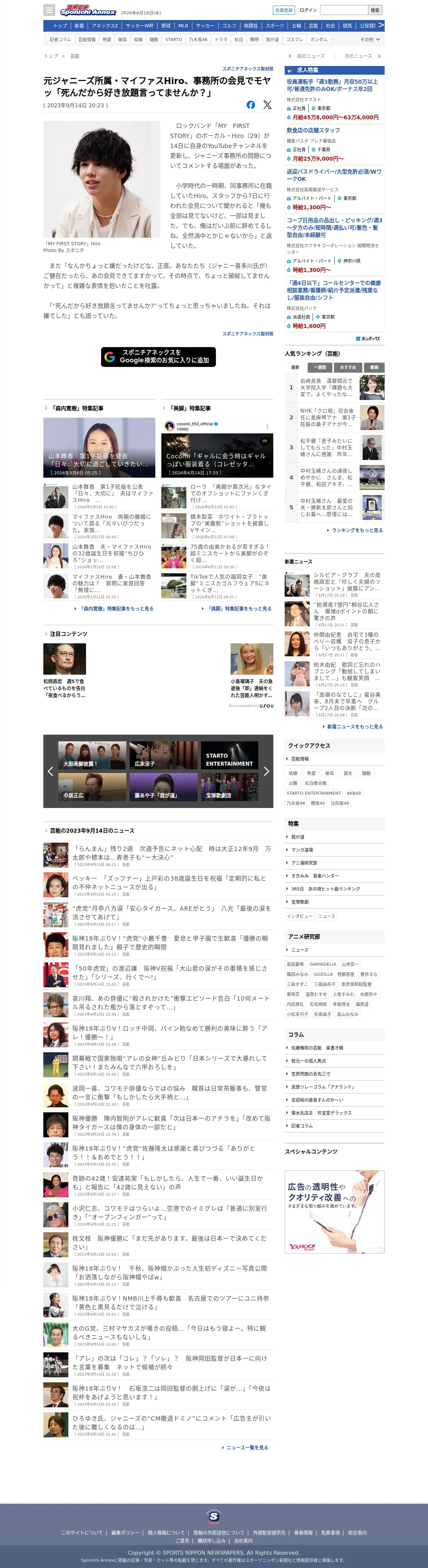
Task: Click AKB48 quick access tag
Action: point(354,793)
